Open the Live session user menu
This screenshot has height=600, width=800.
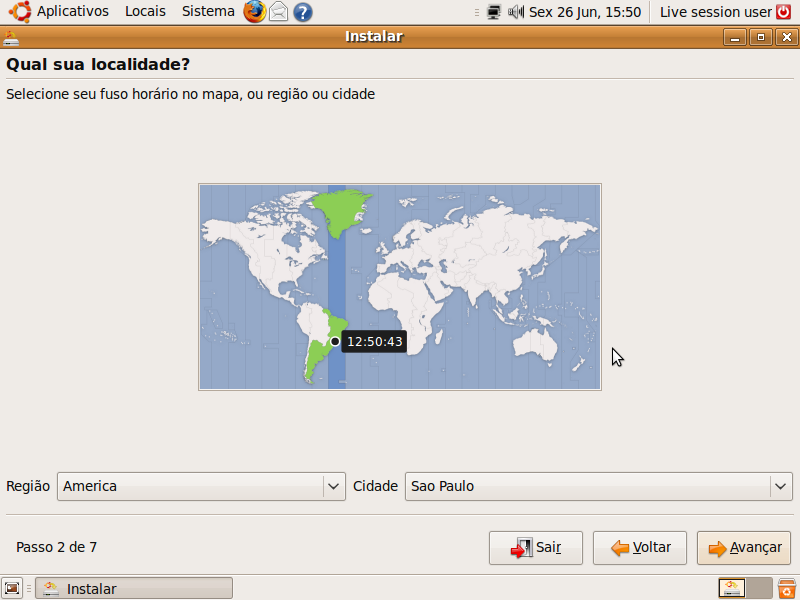tap(716, 12)
